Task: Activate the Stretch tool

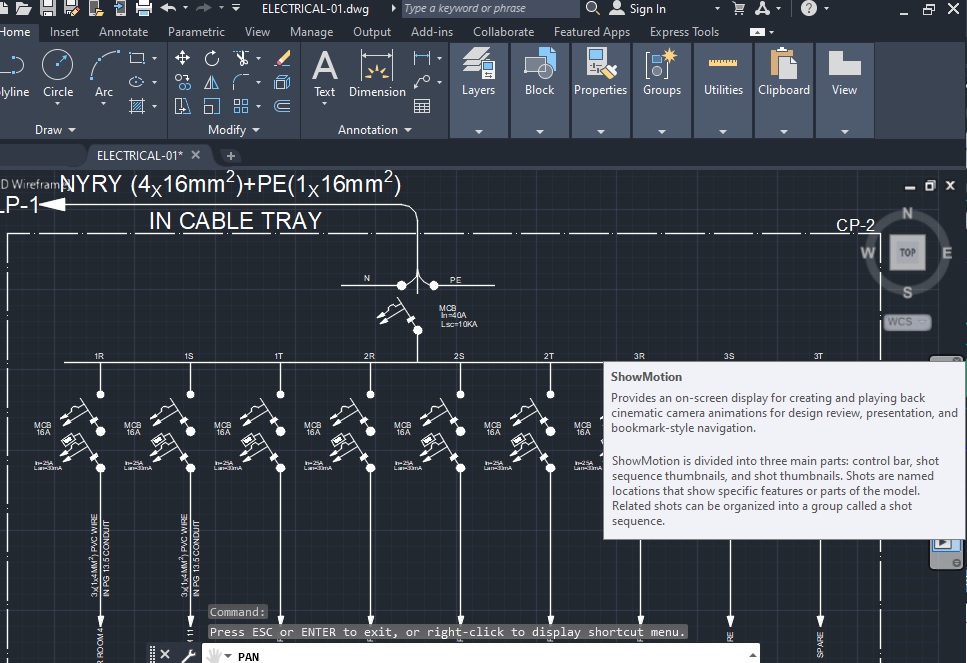Action: (183, 106)
